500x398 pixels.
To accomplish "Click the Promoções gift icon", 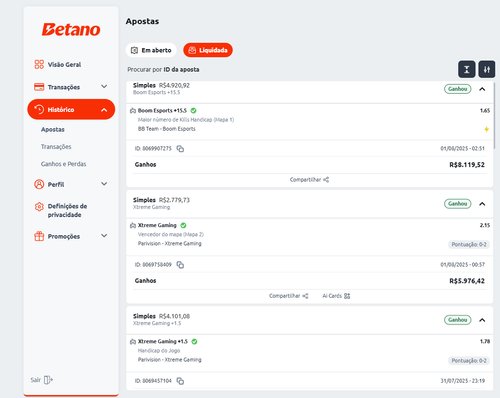I will coord(39,236).
